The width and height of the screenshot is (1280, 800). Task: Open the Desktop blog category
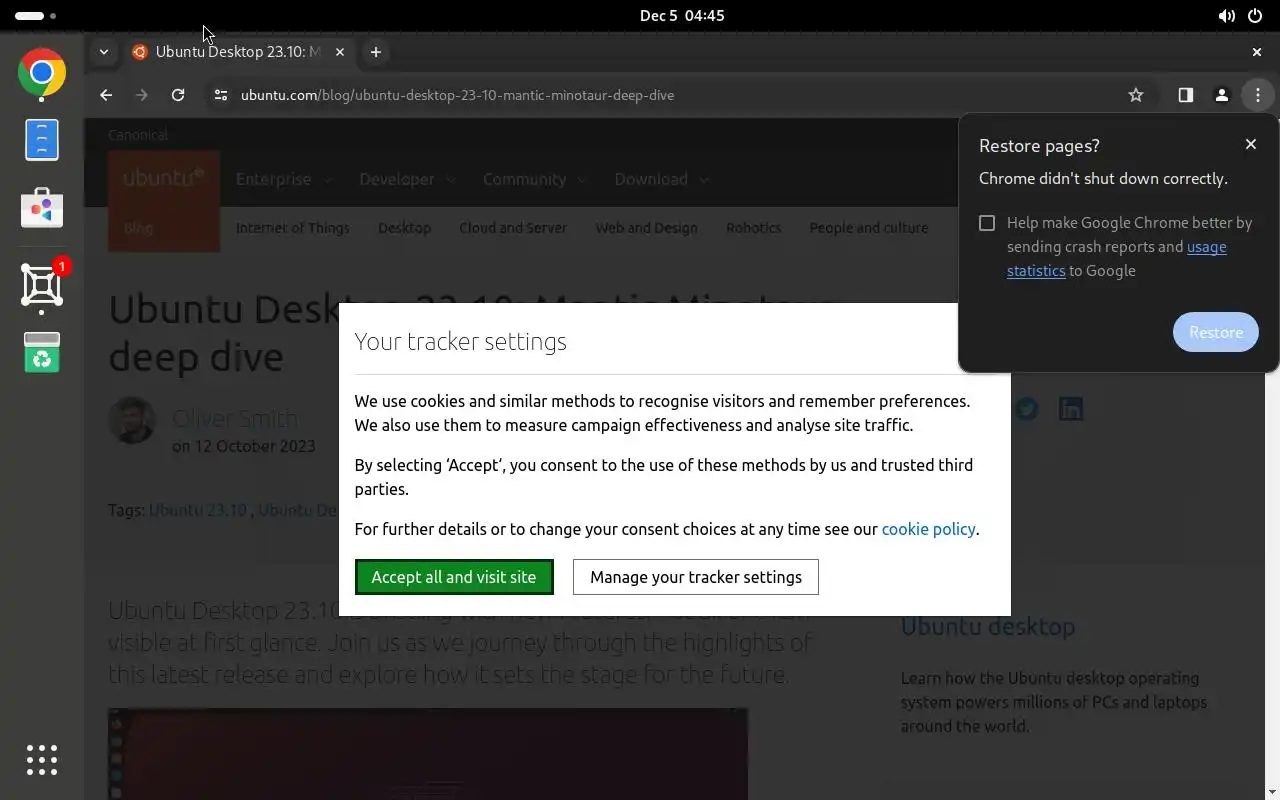(x=404, y=228)
